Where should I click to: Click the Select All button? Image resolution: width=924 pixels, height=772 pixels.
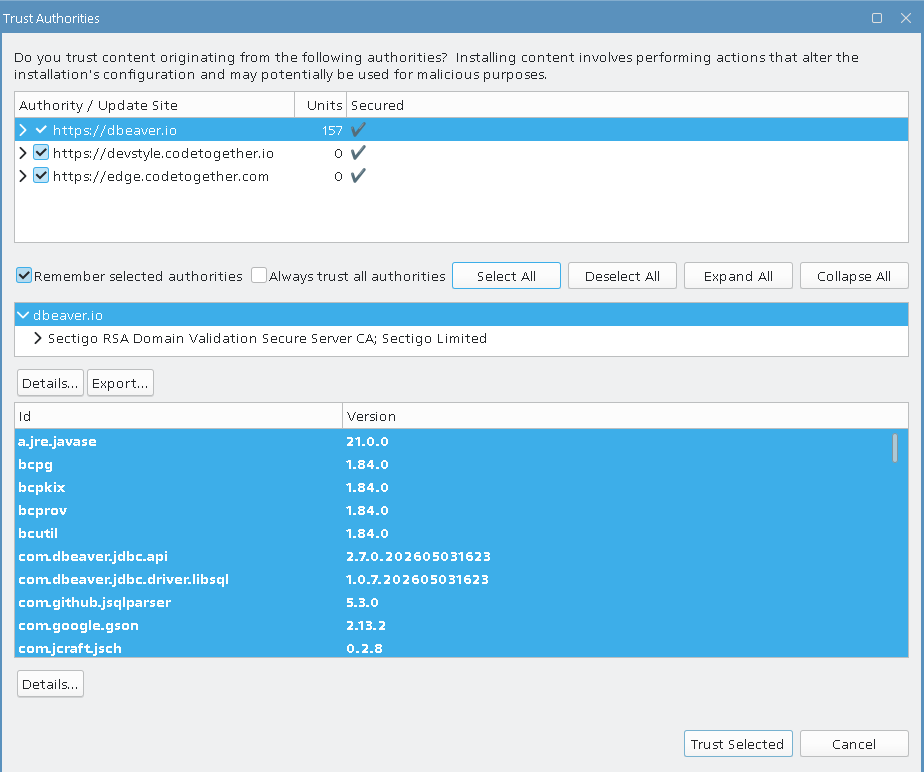tap(506, 276)
